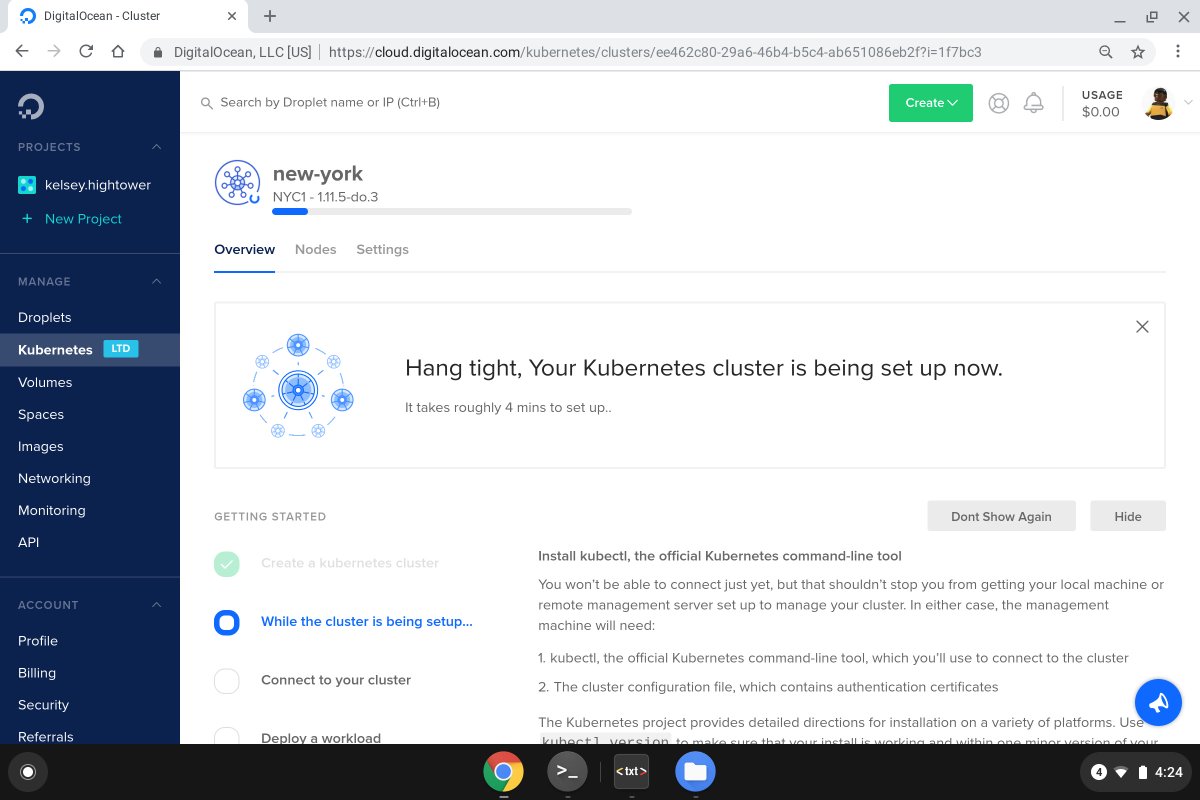Image resolution: width=1200 pixels, height=800 pixels.
Task: Open Chrome three-dot menu
Action: [x=1178, y=52]
